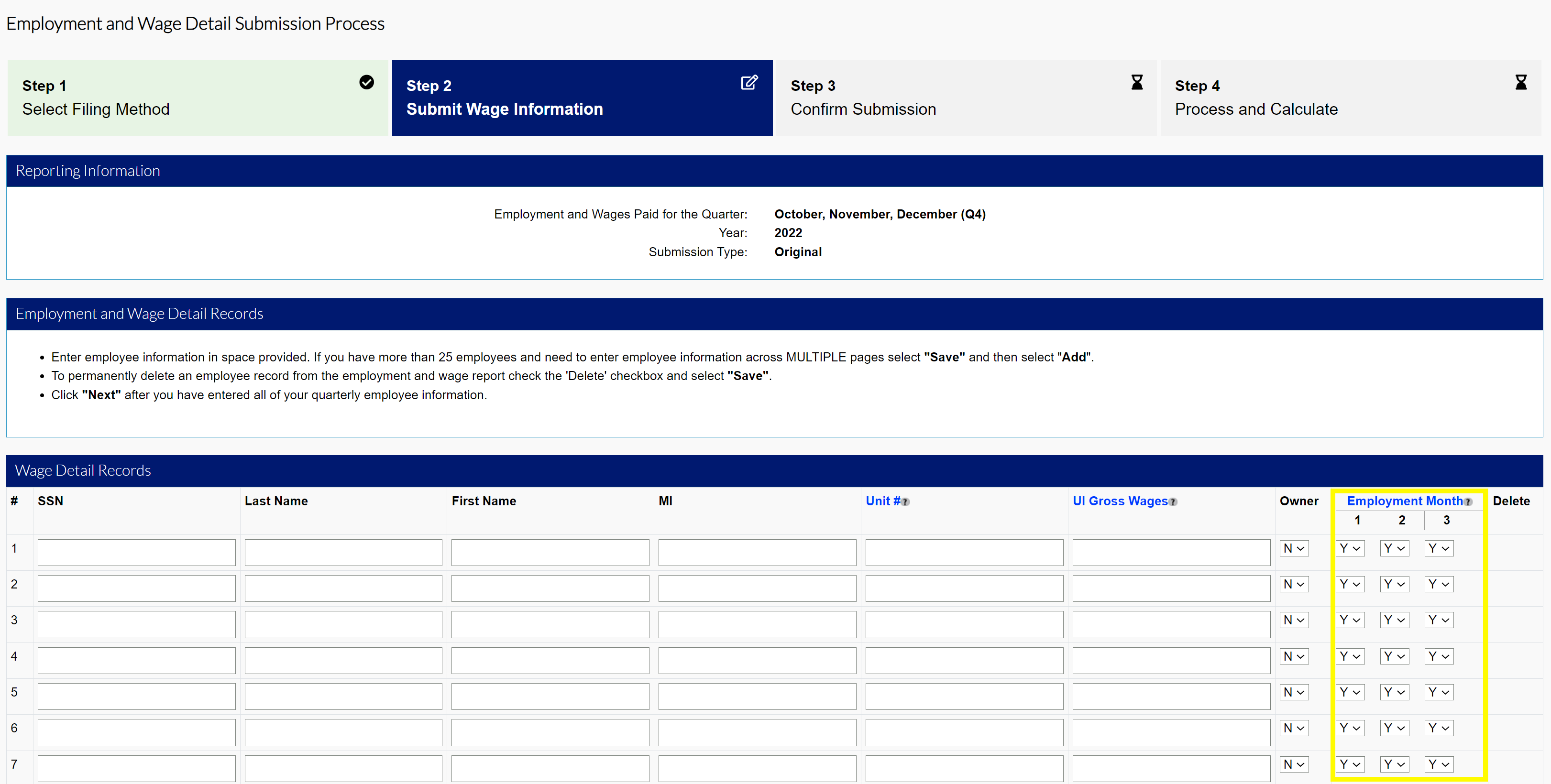Click the hourglass icon on Step 4
This screenshot has height=784, width=1551.
pos(1521,82)
